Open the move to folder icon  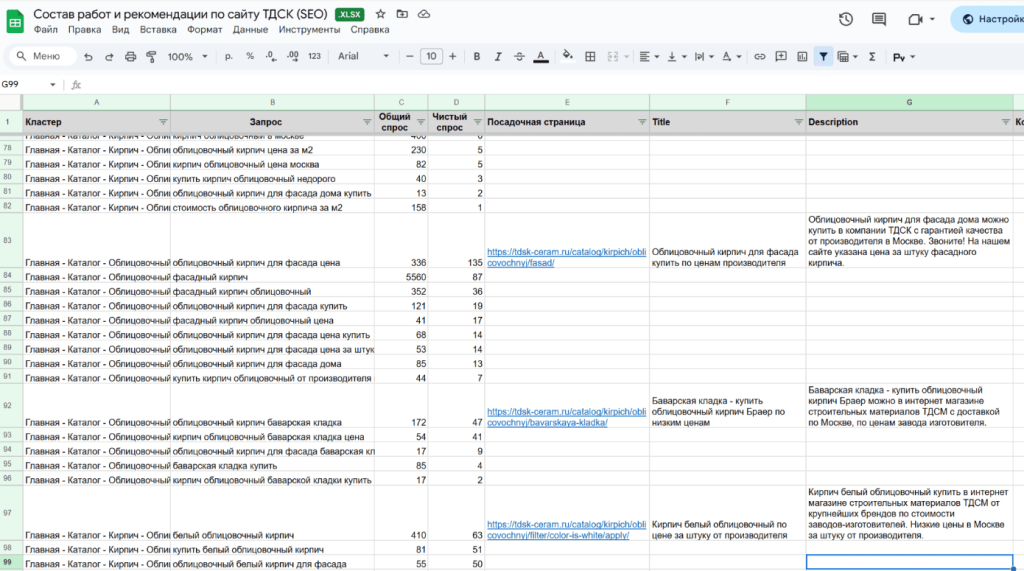click(x=402, y=14)
